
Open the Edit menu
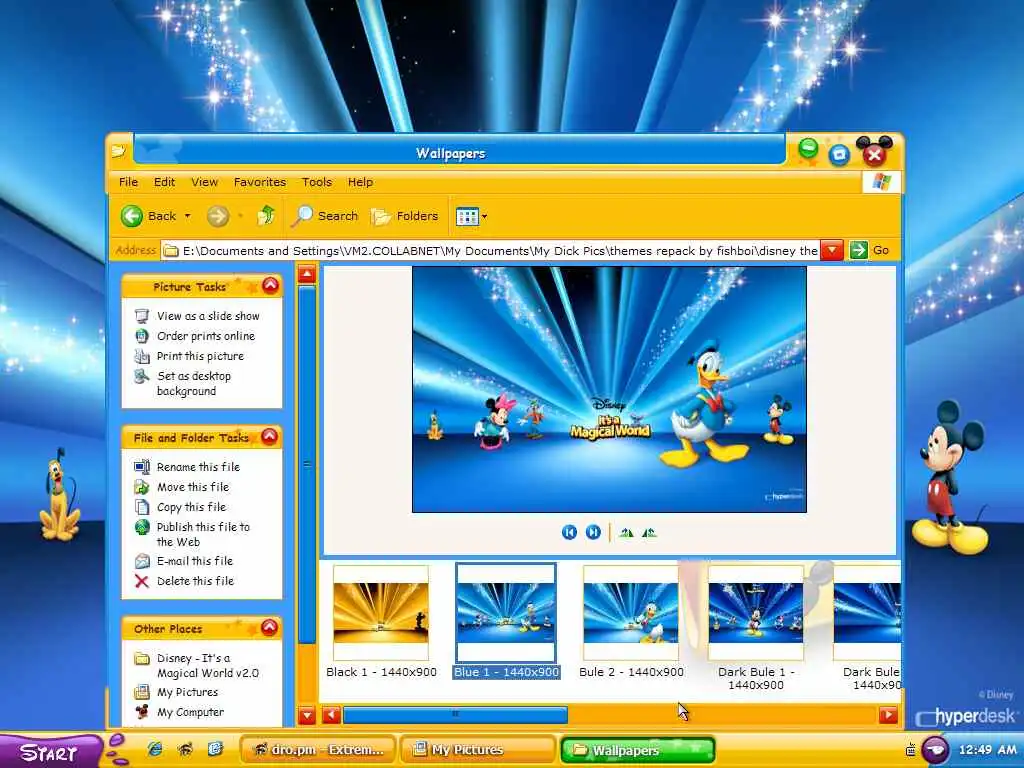point(164,182)
